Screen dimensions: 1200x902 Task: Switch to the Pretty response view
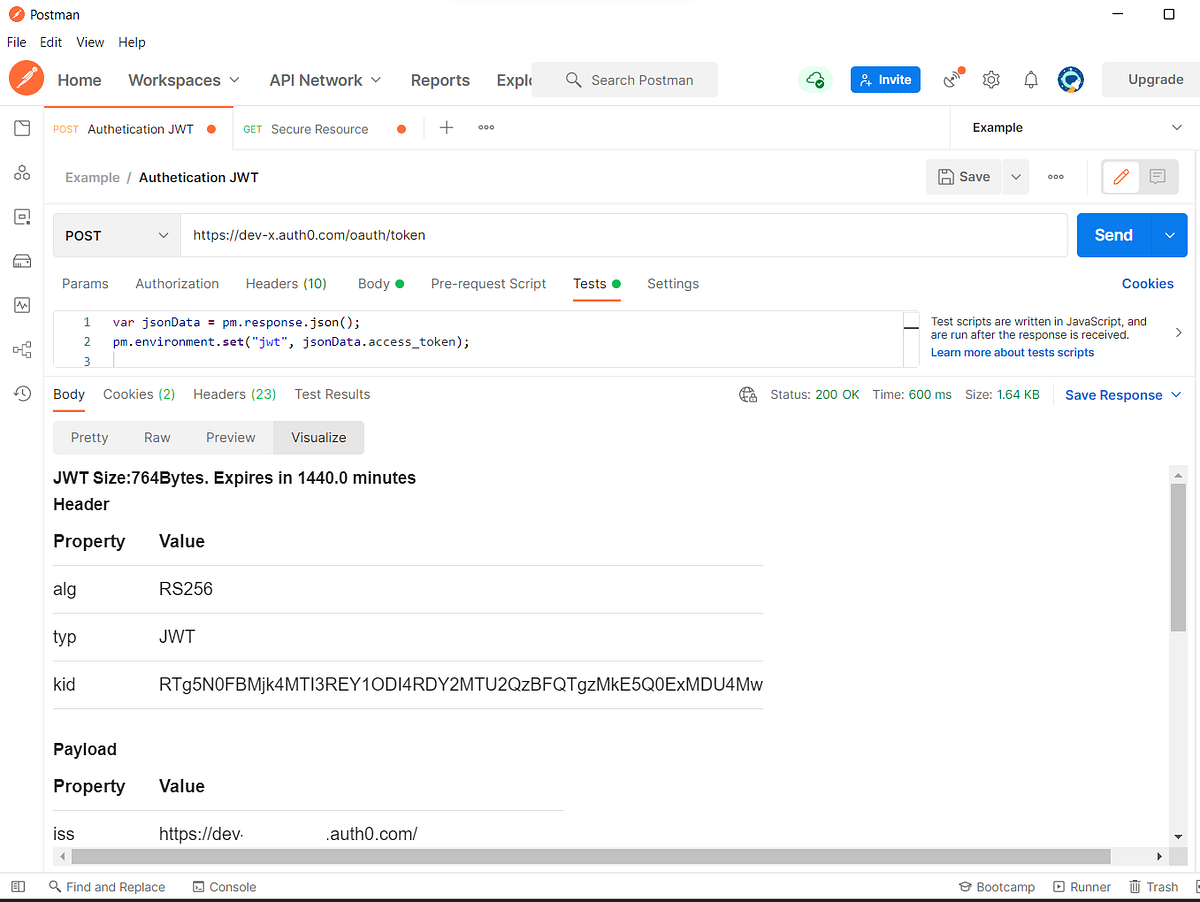click(x=89, y=437)
